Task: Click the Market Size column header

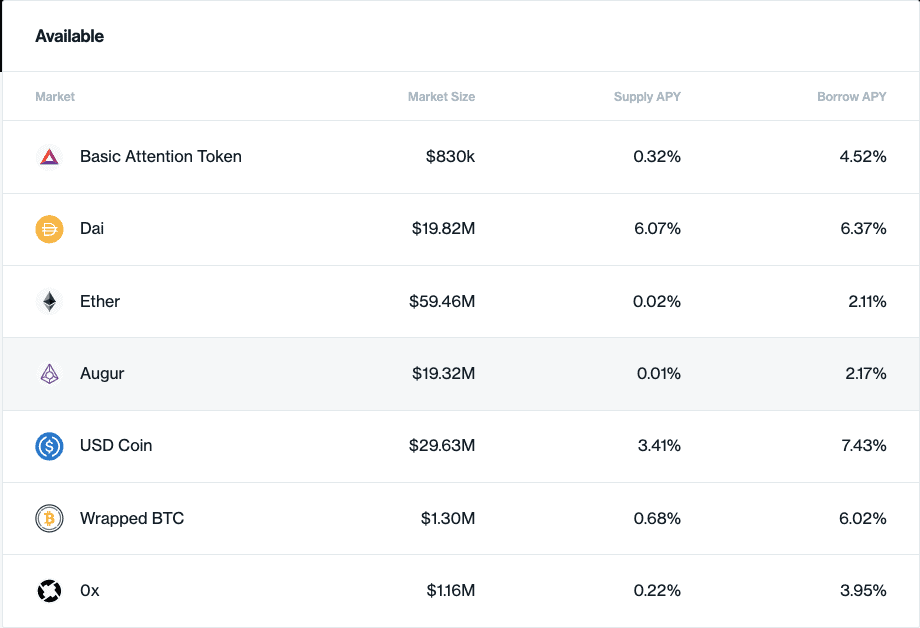Action: [x=441, y=97]
